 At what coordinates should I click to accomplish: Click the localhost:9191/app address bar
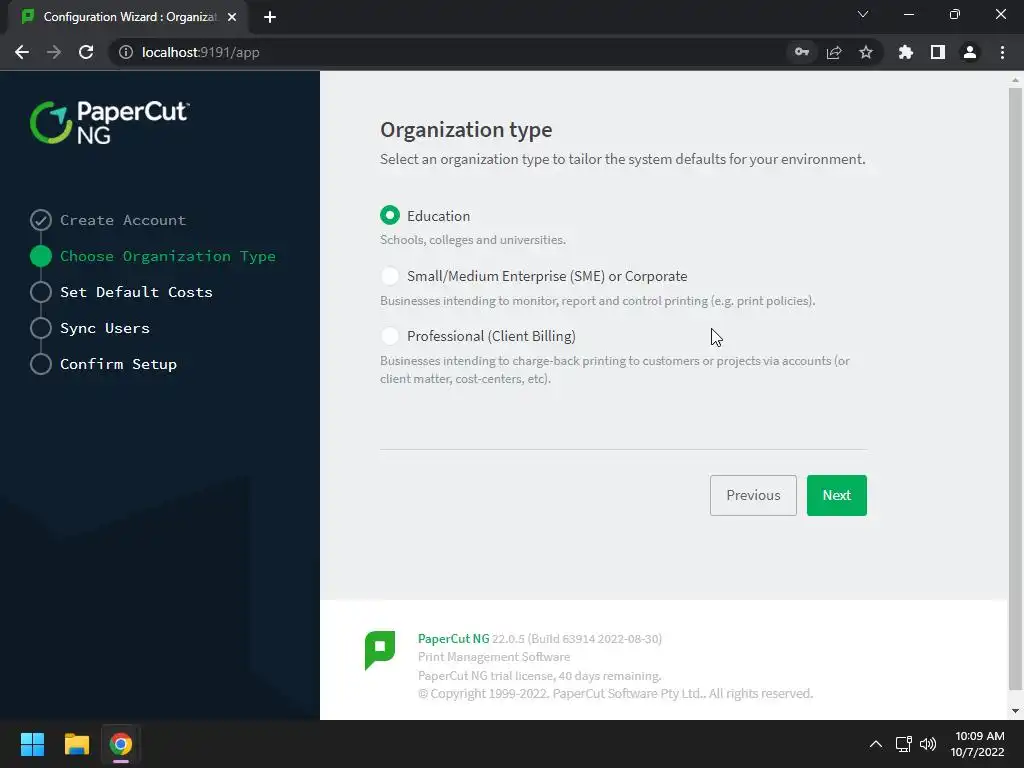pyautogui.click(x=200, y=52)
